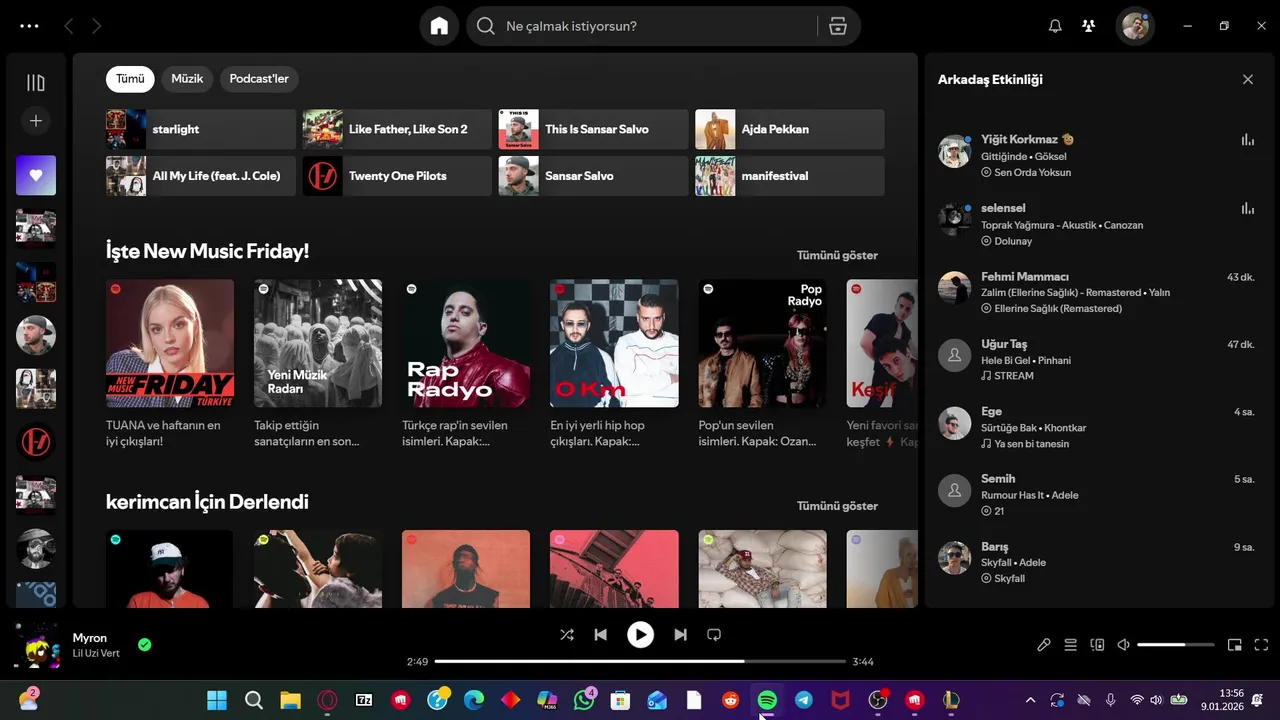1280x720 pixels.
Task: Click the play button
Action: pos(640,634)
